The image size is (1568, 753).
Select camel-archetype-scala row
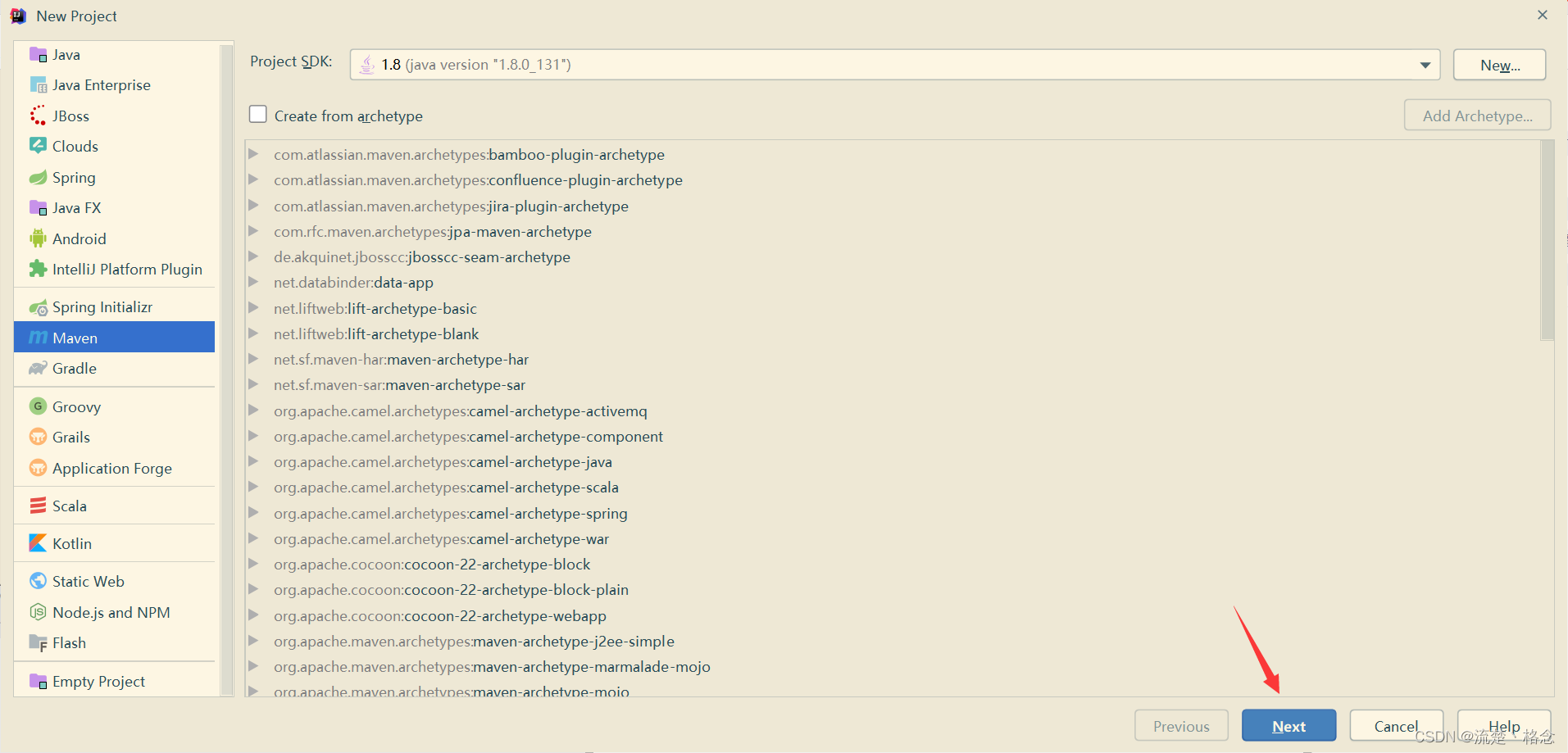coord(893,487)
